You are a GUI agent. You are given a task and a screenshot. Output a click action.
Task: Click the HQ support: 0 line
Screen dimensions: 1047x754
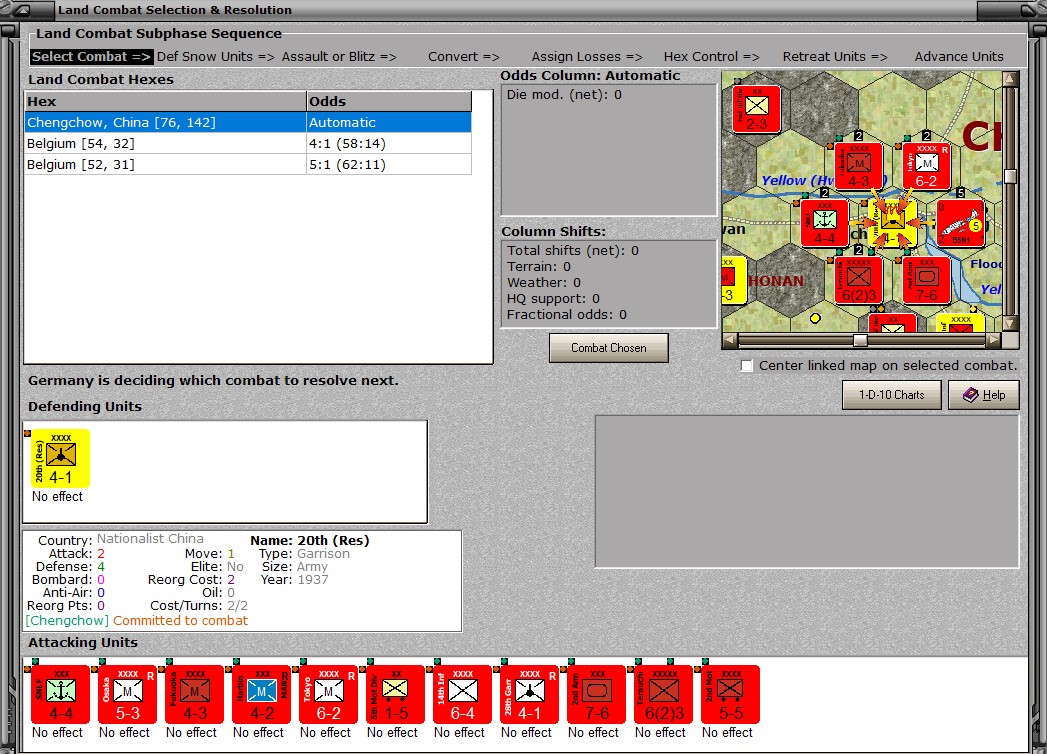(x=553, y=299)
